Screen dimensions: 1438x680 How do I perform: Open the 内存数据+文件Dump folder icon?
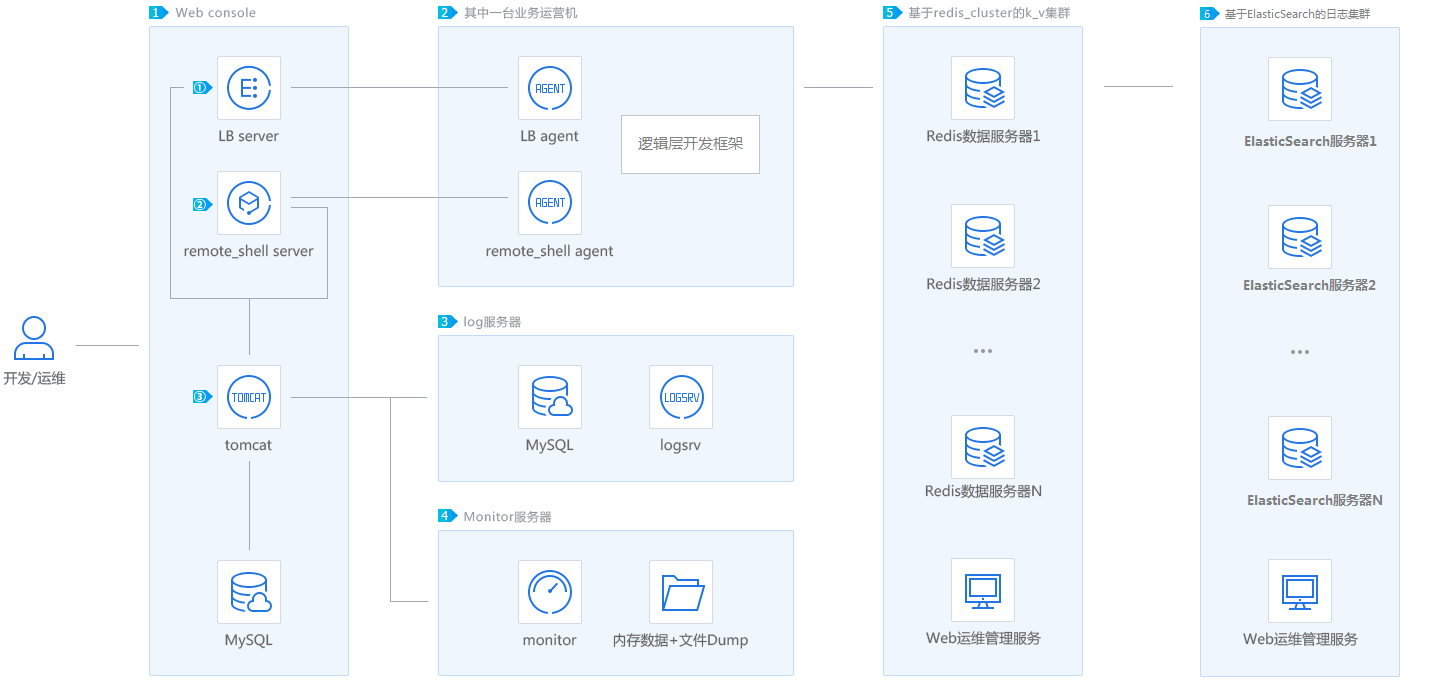[680, 592]
